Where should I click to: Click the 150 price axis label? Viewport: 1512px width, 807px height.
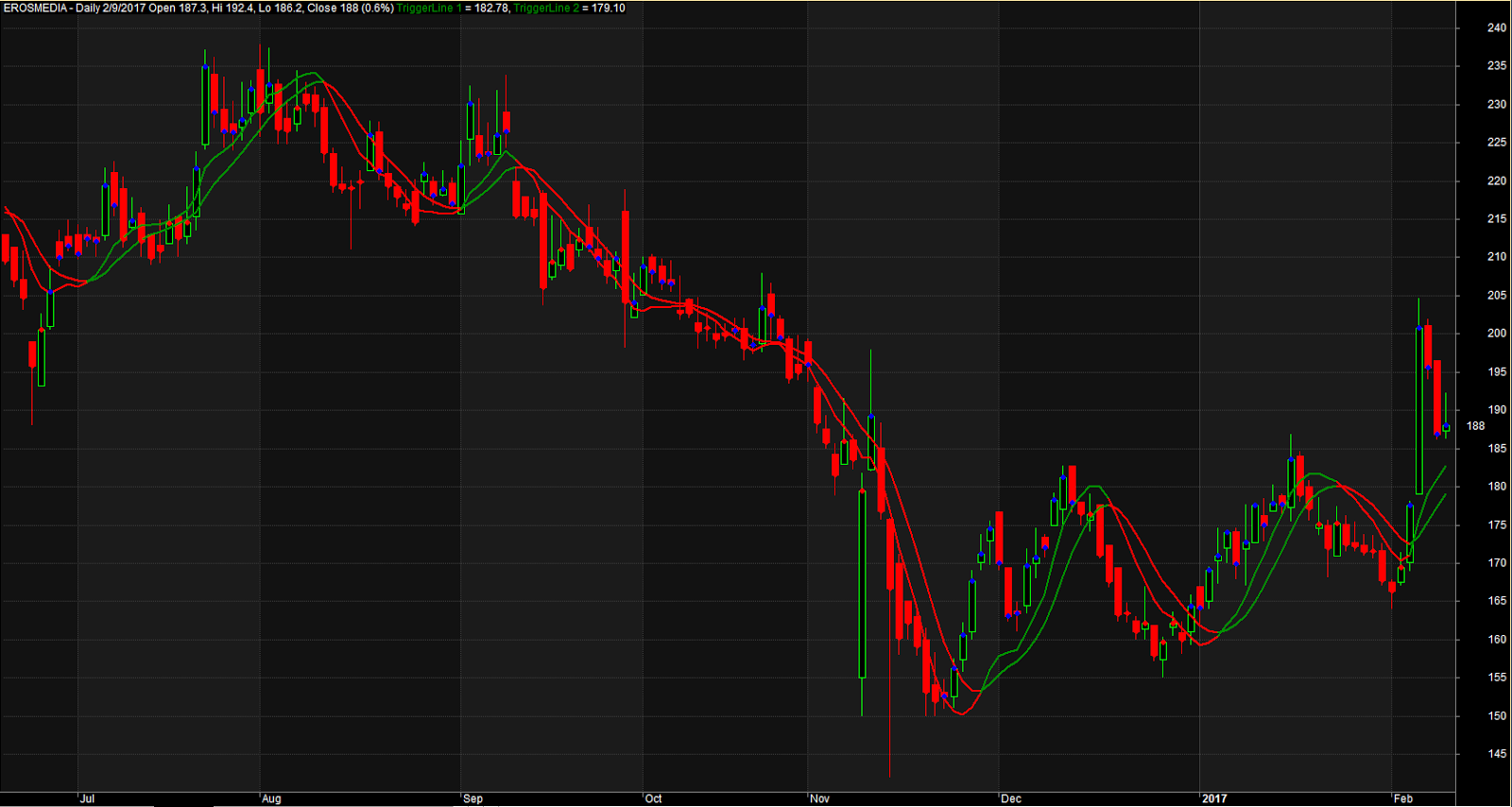coord(1497,716)
